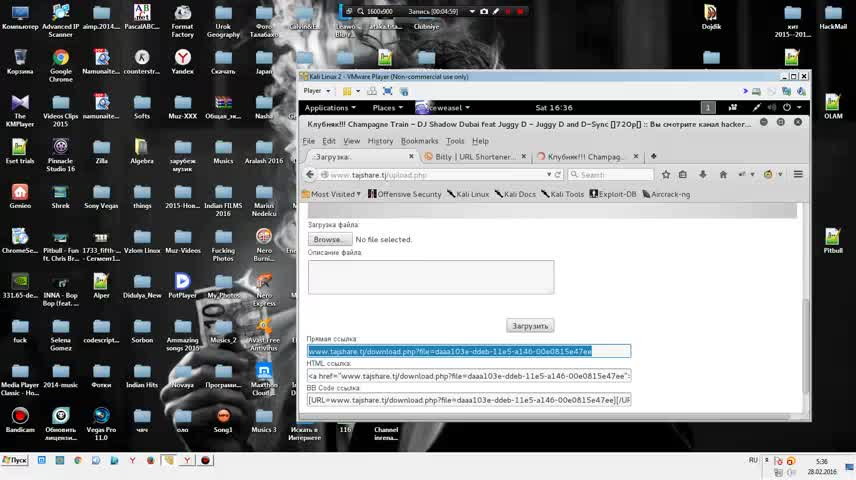The image size is (856, 480).
Task: Reload the tajshare.tj page
Action: point(558,175)
